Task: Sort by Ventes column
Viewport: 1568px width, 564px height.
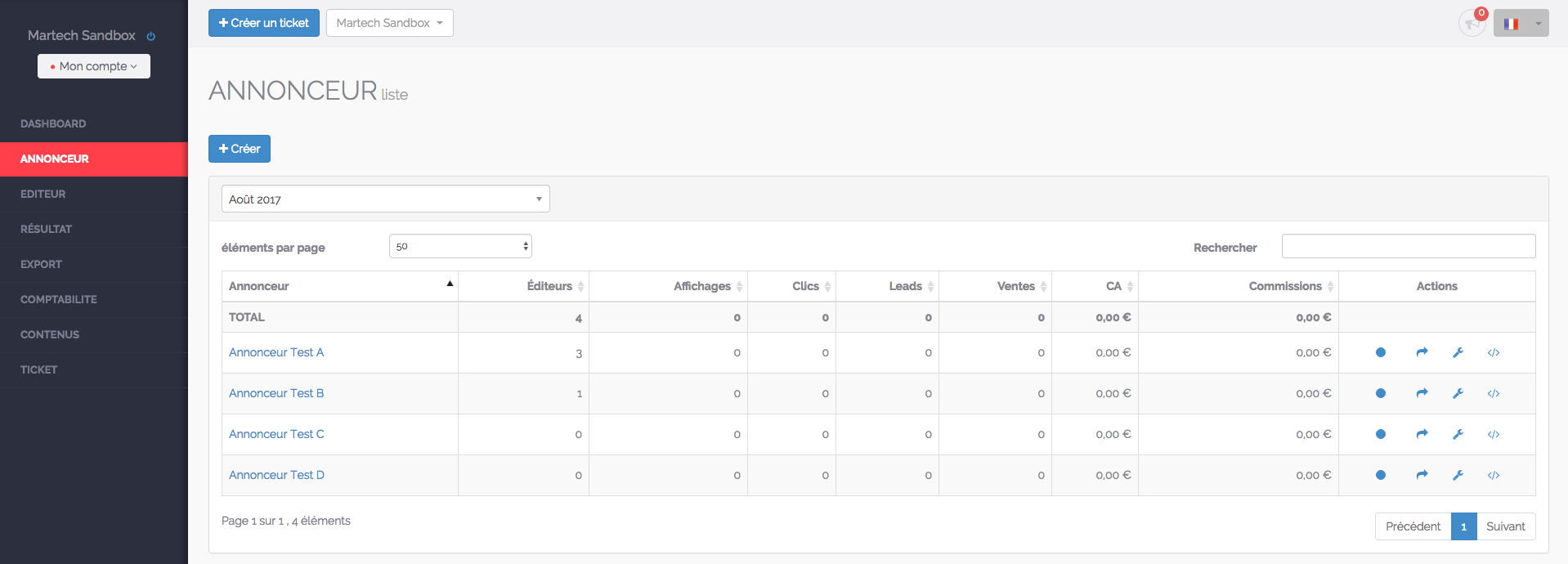Action: pos(996,286)
